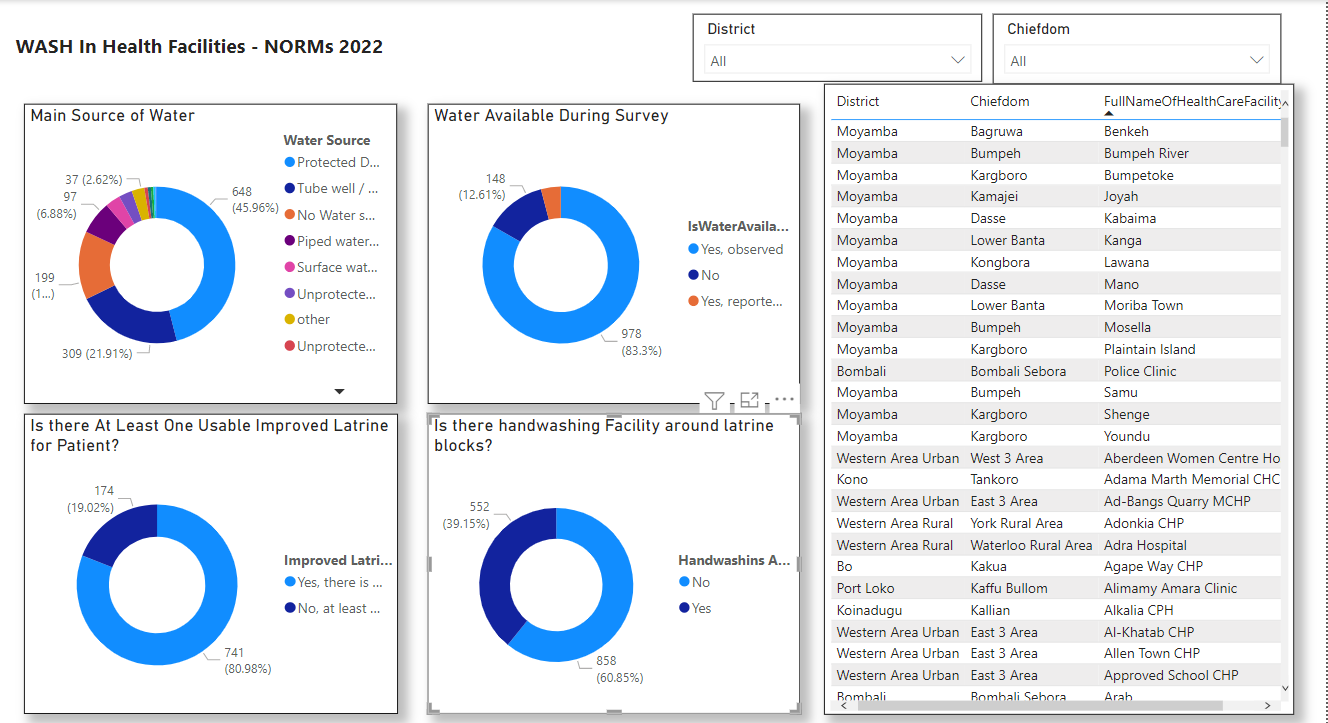1328x723 pixels.
Task: Click the filter icon above the handwashing chart
Action: click(713, 401)
